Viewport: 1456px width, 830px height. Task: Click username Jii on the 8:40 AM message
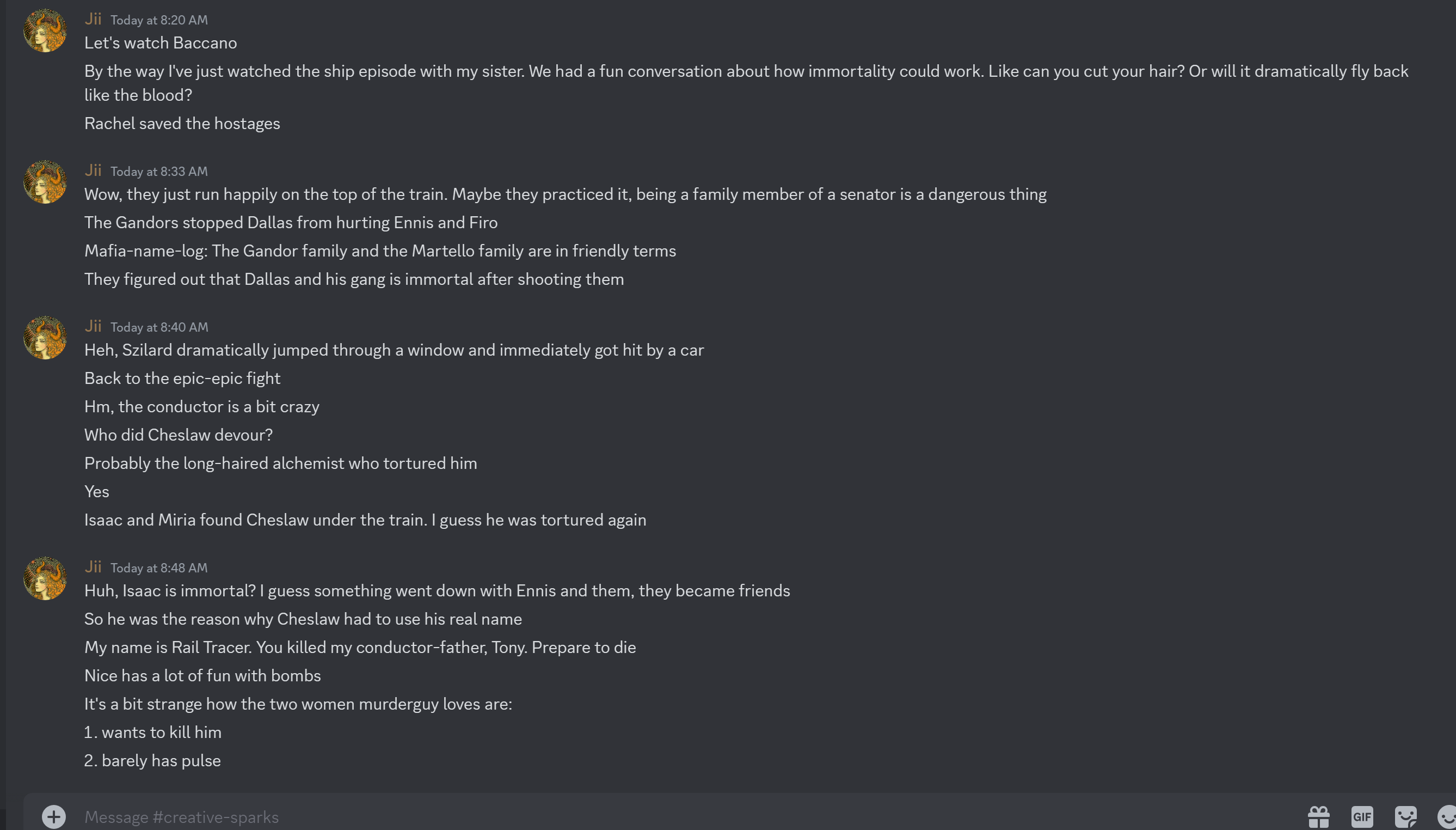93,326
